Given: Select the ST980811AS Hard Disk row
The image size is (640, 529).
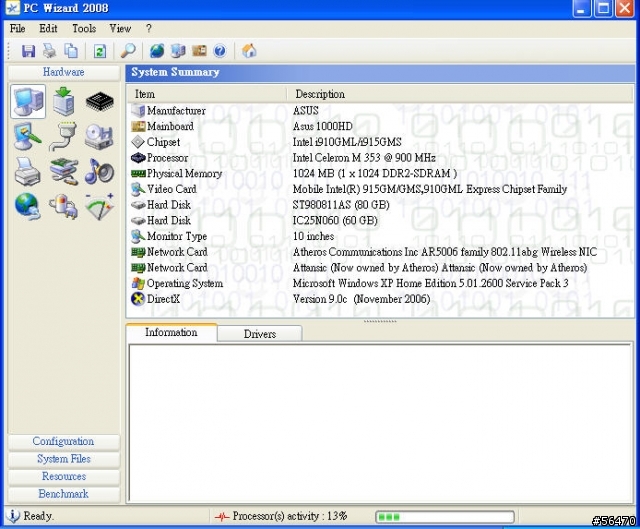Looking at the screenshot, I should click(x=380, y=204).
